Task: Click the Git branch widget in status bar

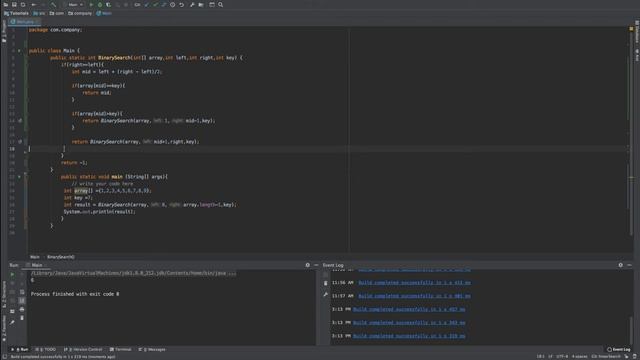Action: [x=606, y=357]
